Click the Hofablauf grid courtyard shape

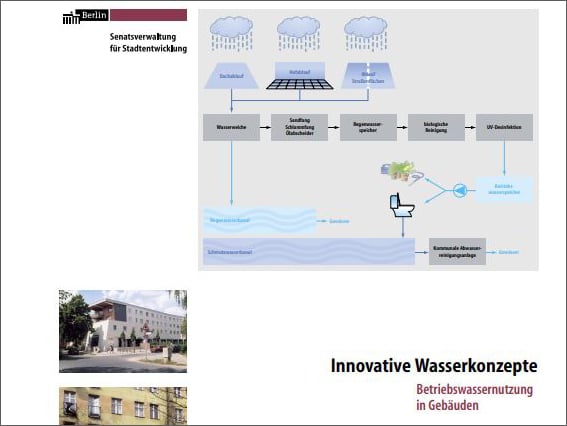tap(300, 76)
